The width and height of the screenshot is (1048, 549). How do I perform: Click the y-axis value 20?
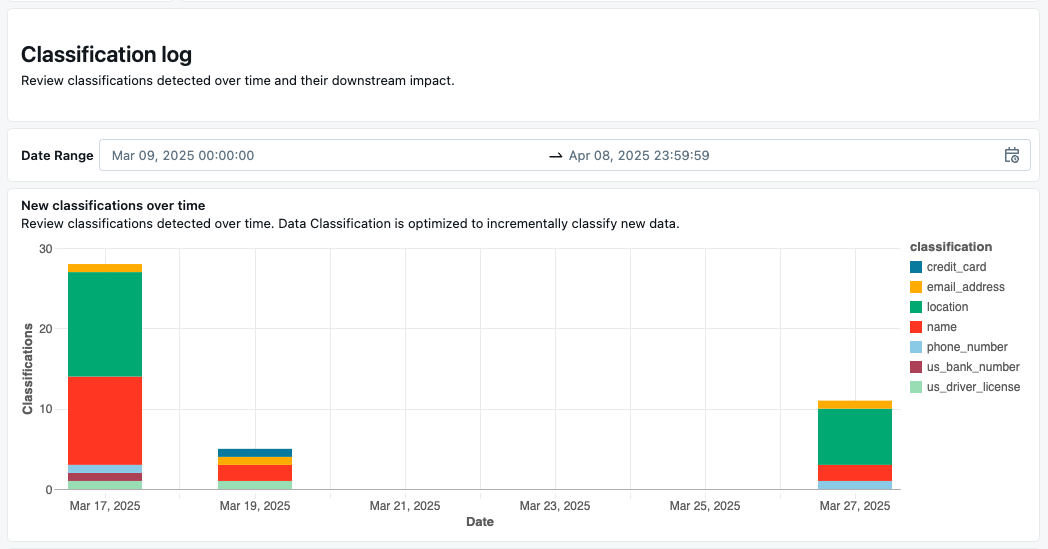[x=45, y=328]
